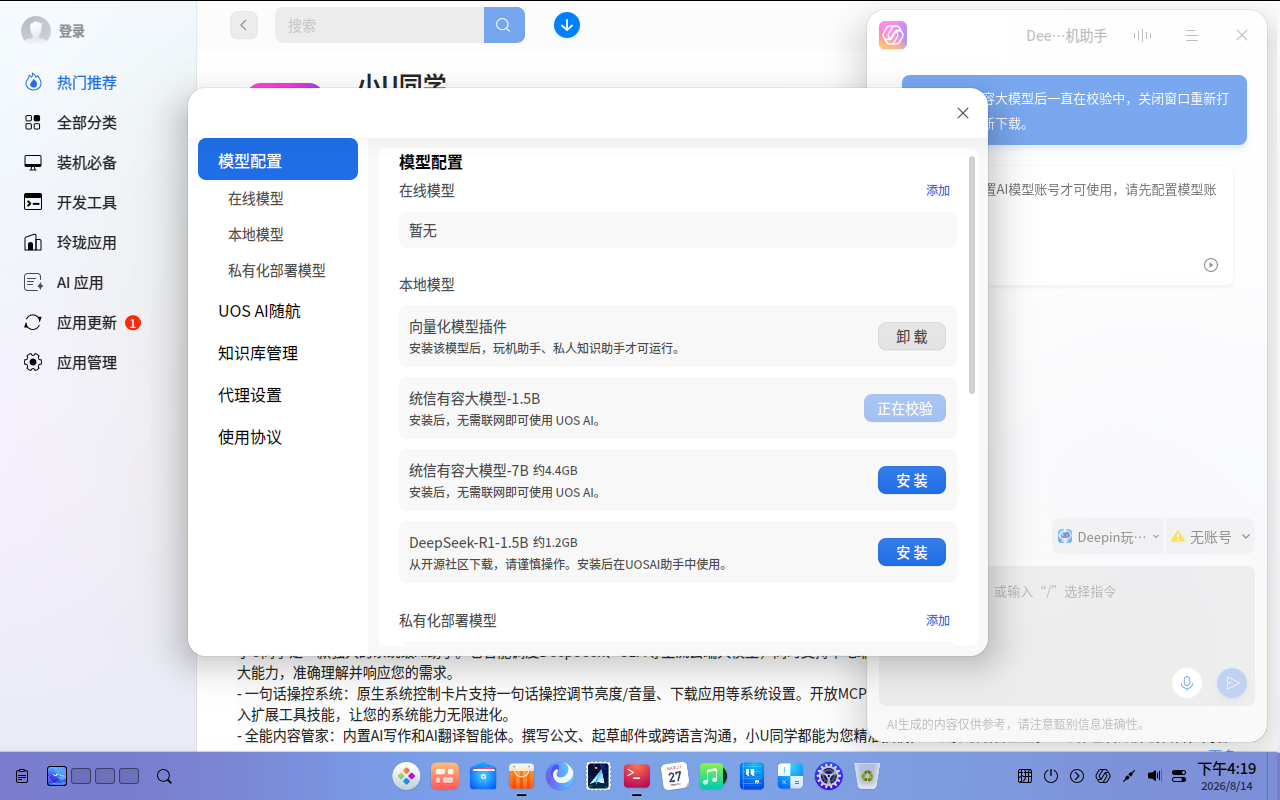Click the volume icon in the system tray
The height and width of the screenshot is (800, 1280).
(1154, 776)
